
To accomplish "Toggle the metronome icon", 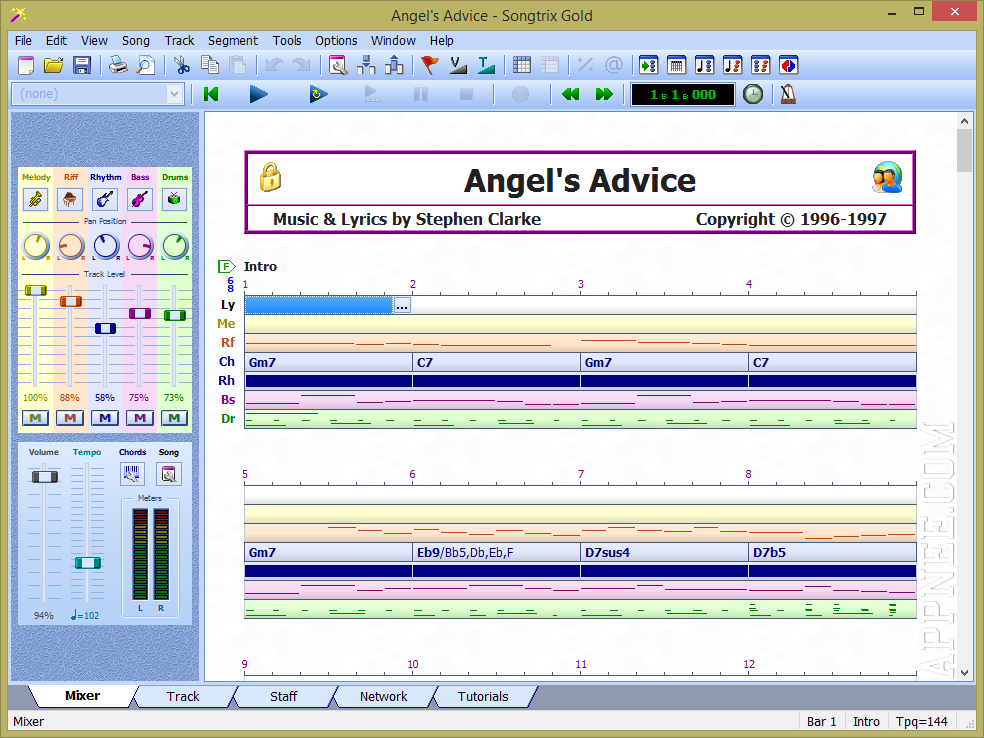I will 788,94.
